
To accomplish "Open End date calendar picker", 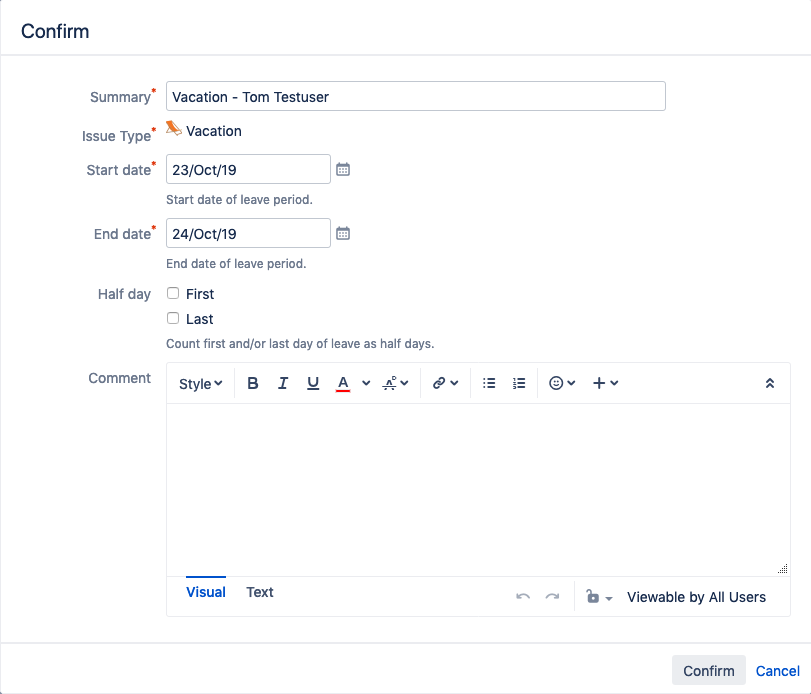I will coord(343,233).
